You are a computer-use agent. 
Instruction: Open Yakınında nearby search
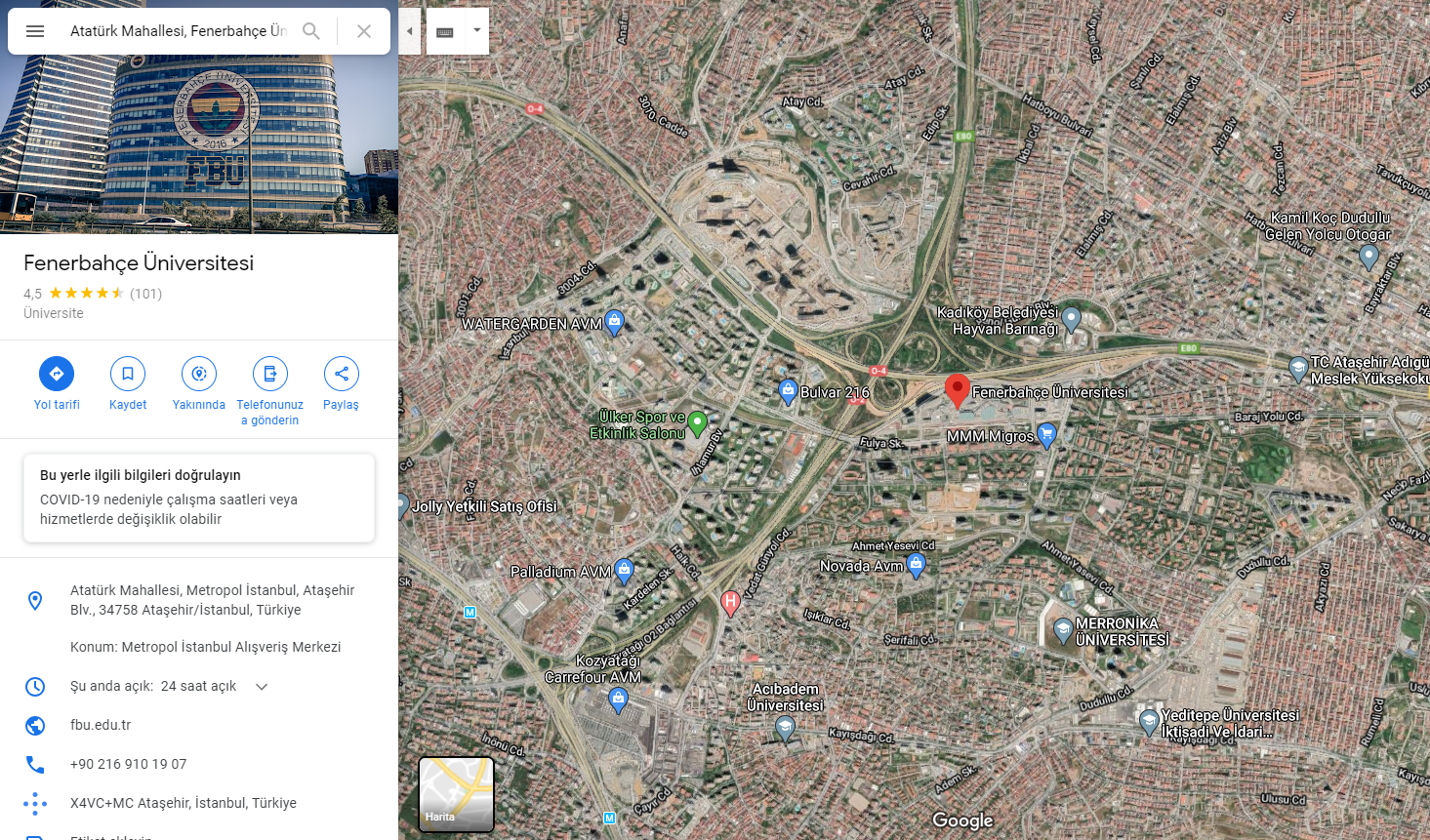point(199,374)
